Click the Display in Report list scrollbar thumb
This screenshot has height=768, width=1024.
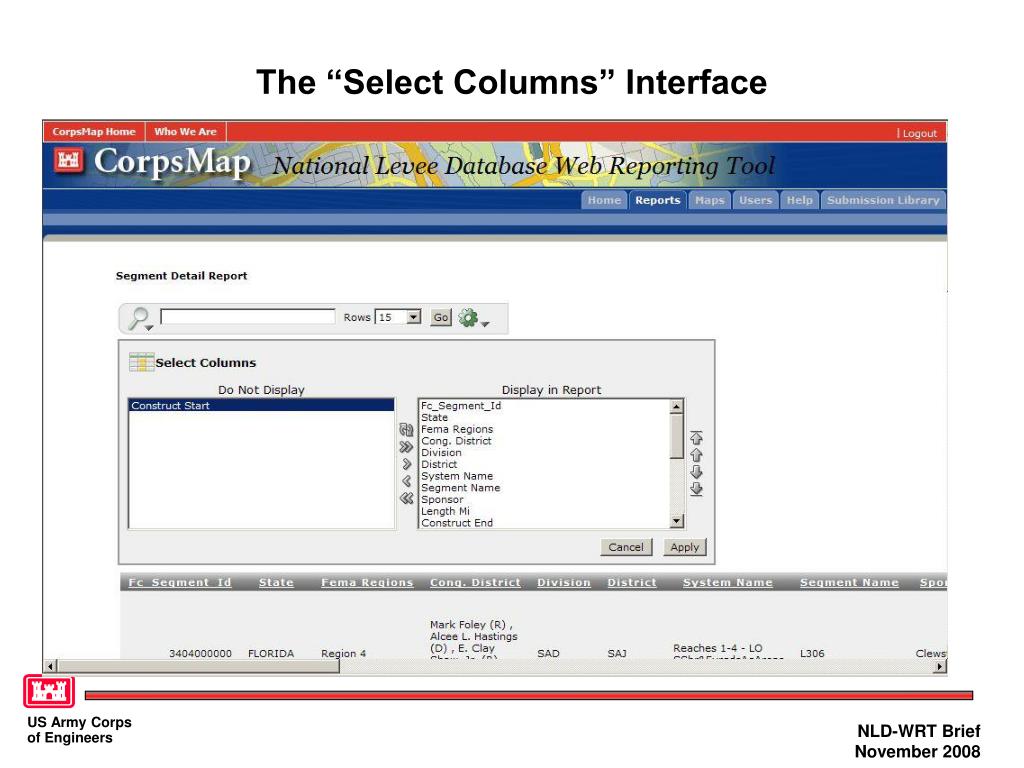click(677, 436)
